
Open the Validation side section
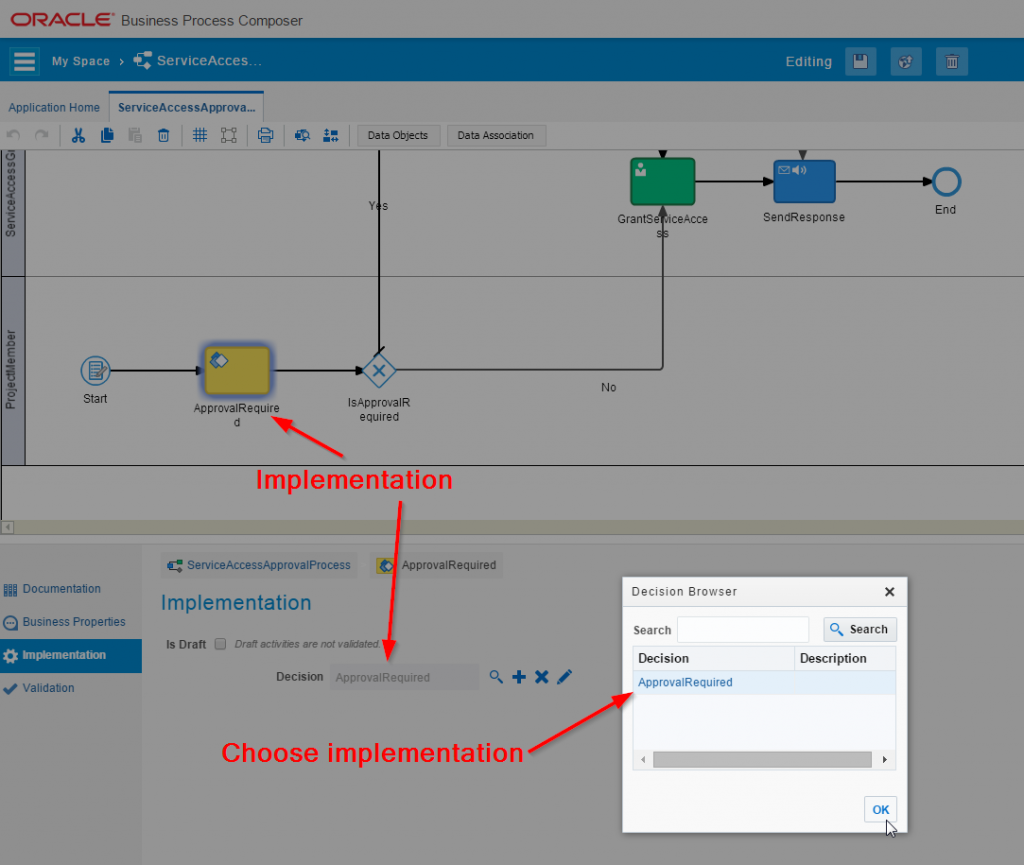click(48, 688)
